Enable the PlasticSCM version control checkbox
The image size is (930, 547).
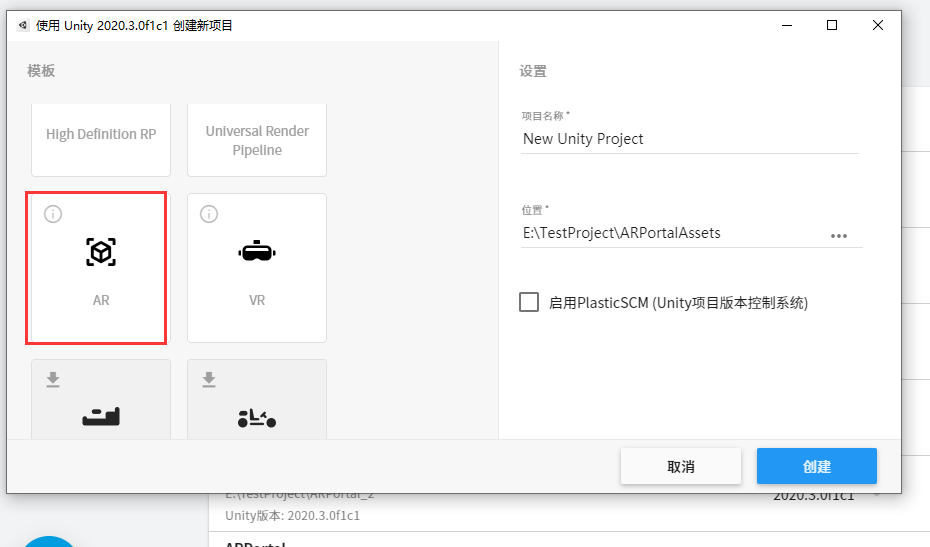(x=529, y=302)
